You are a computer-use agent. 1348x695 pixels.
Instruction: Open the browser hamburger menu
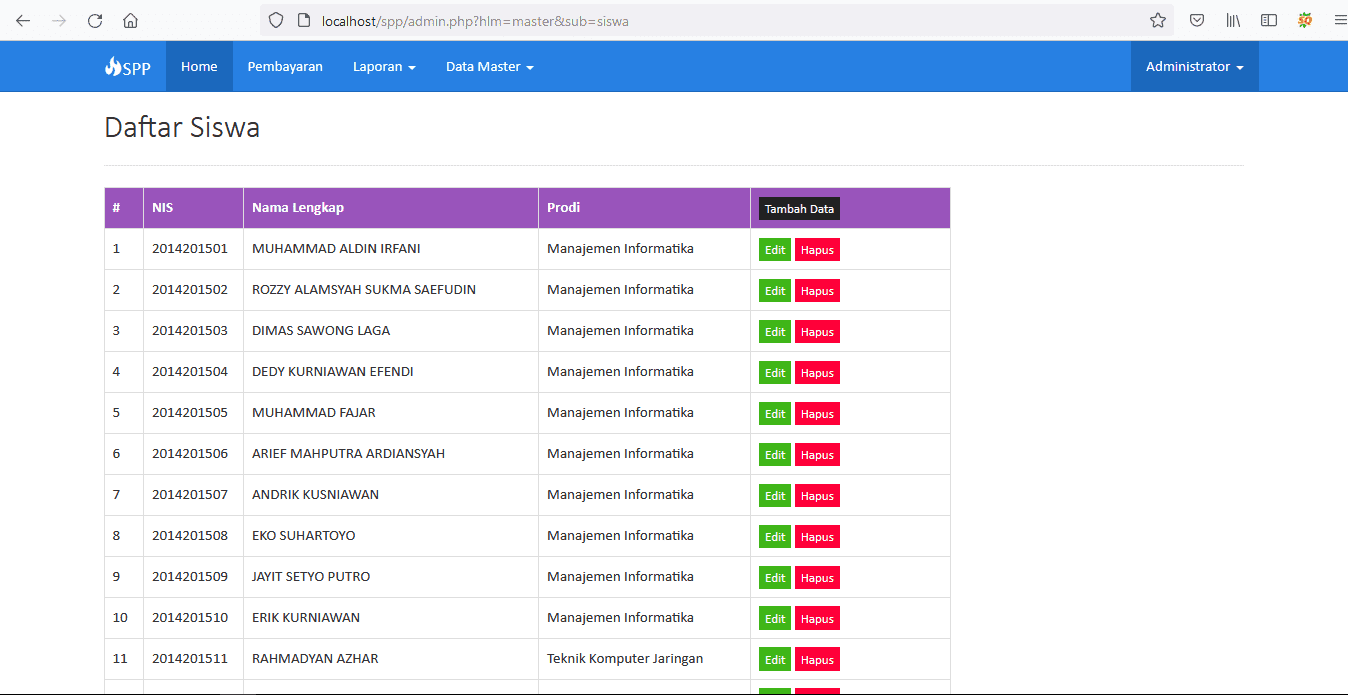[1340, 20]
